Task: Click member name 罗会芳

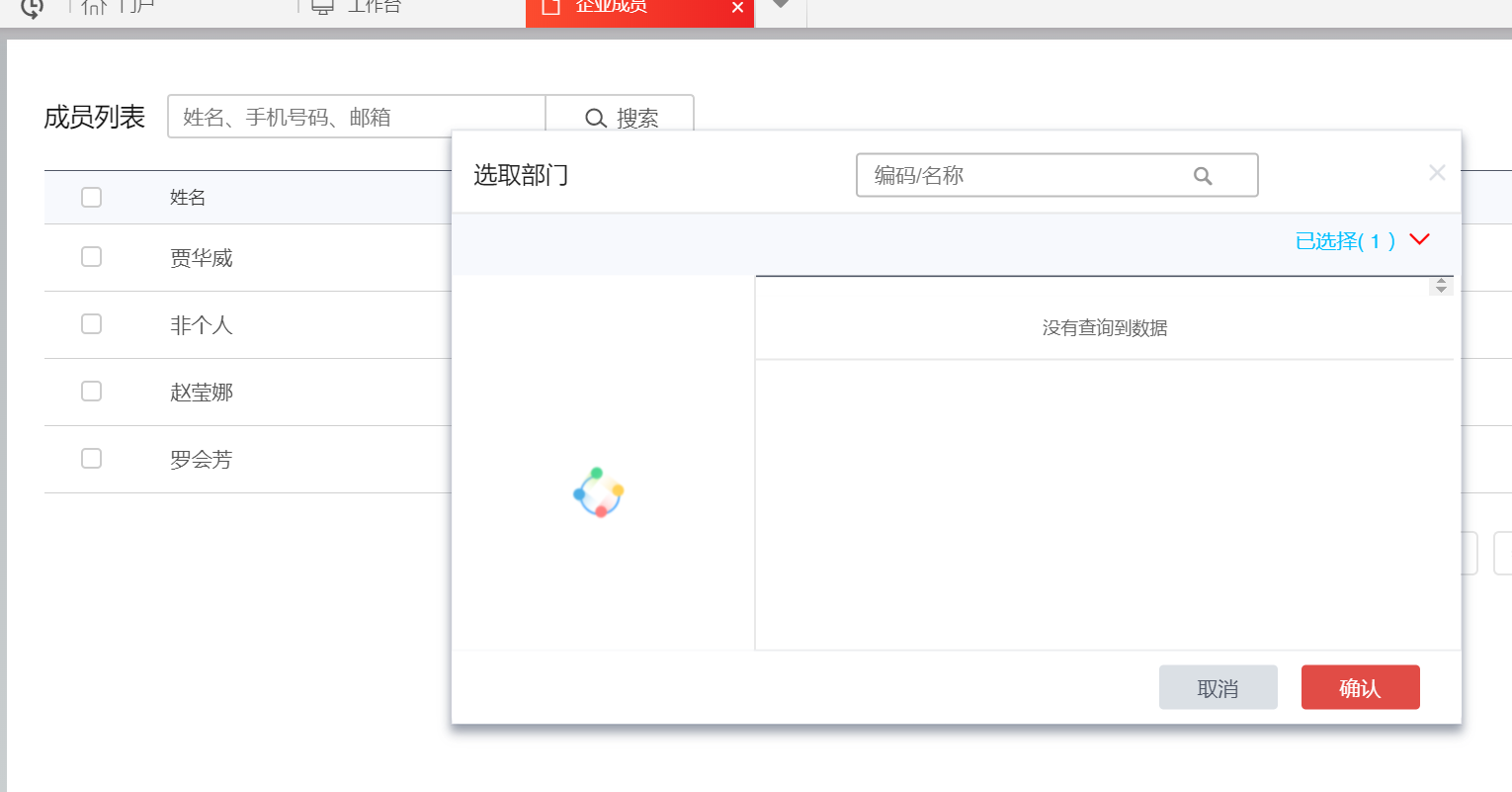Action: (202, 460)
